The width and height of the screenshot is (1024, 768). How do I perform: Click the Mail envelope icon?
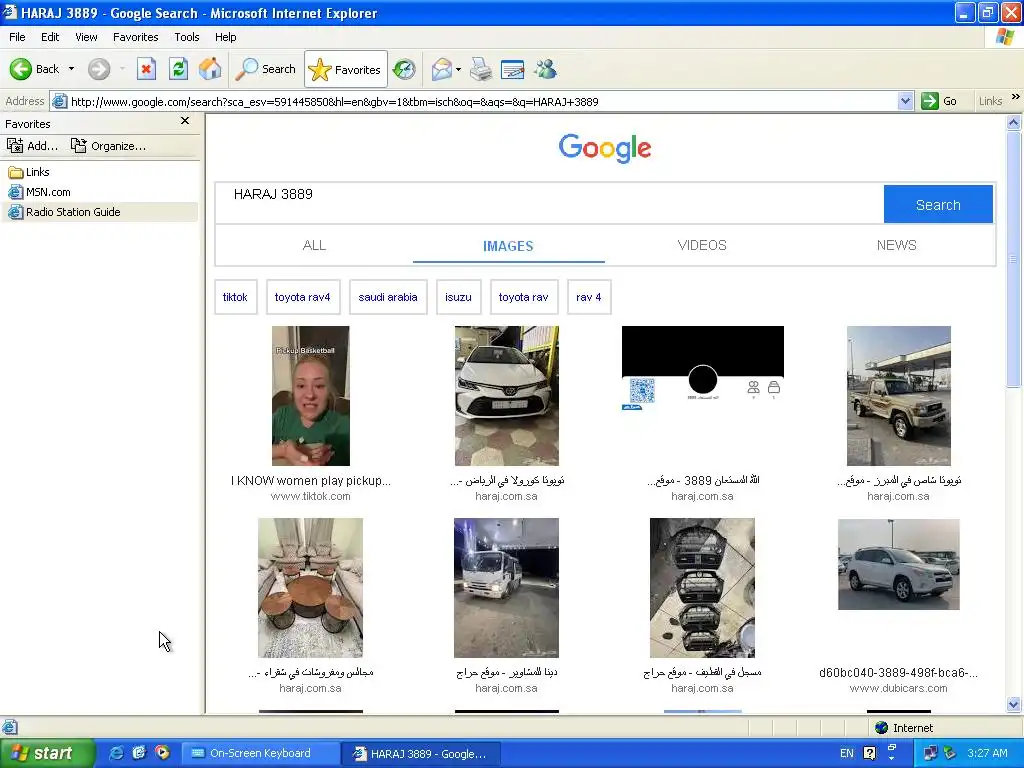point(442,69)
